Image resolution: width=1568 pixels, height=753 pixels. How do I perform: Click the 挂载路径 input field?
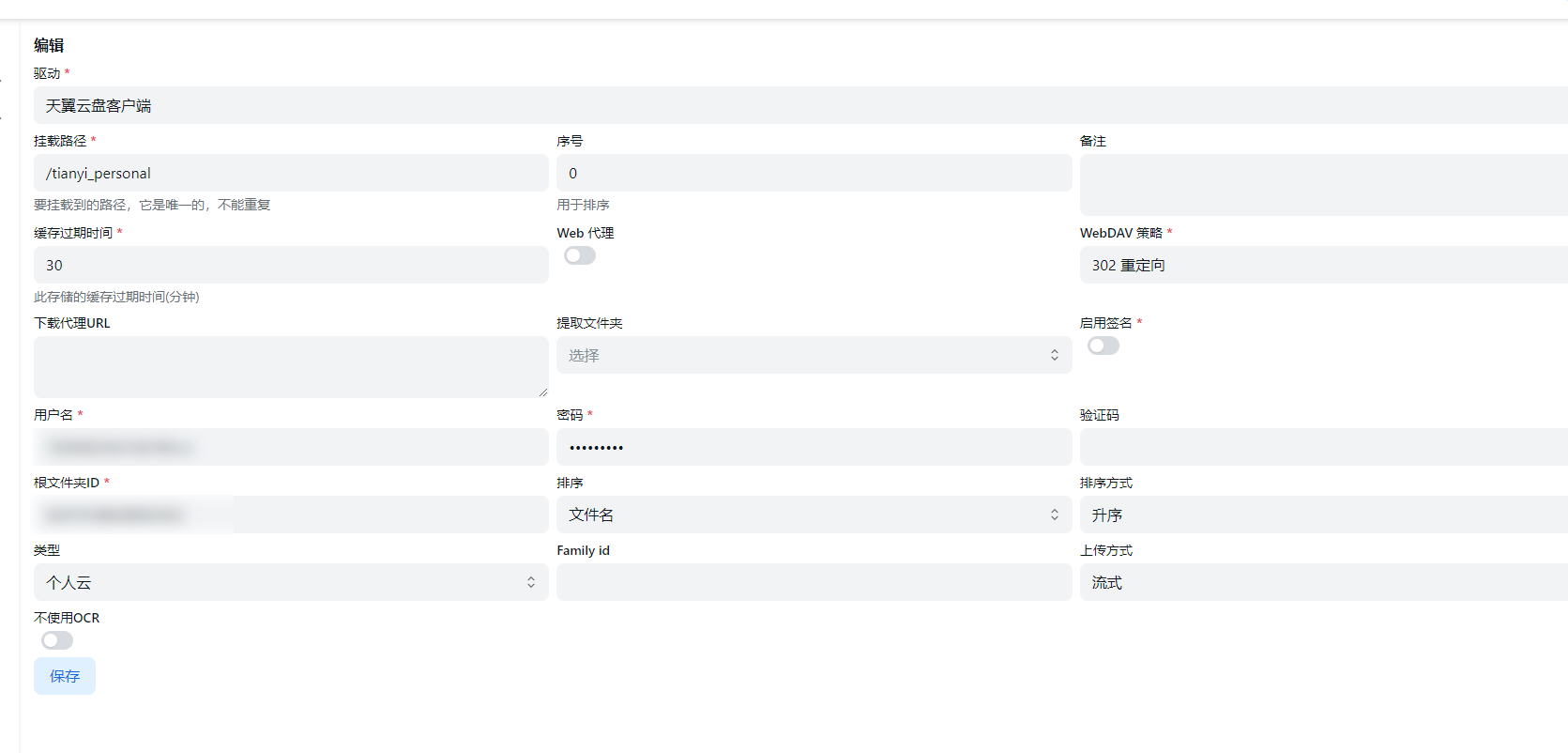(291, 173)
